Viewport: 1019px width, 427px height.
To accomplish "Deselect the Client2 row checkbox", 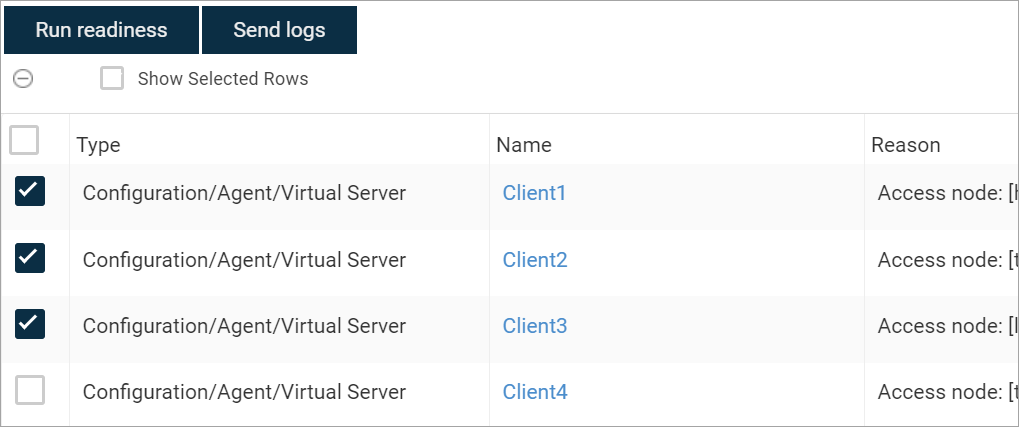I will (x=30, y=259).
